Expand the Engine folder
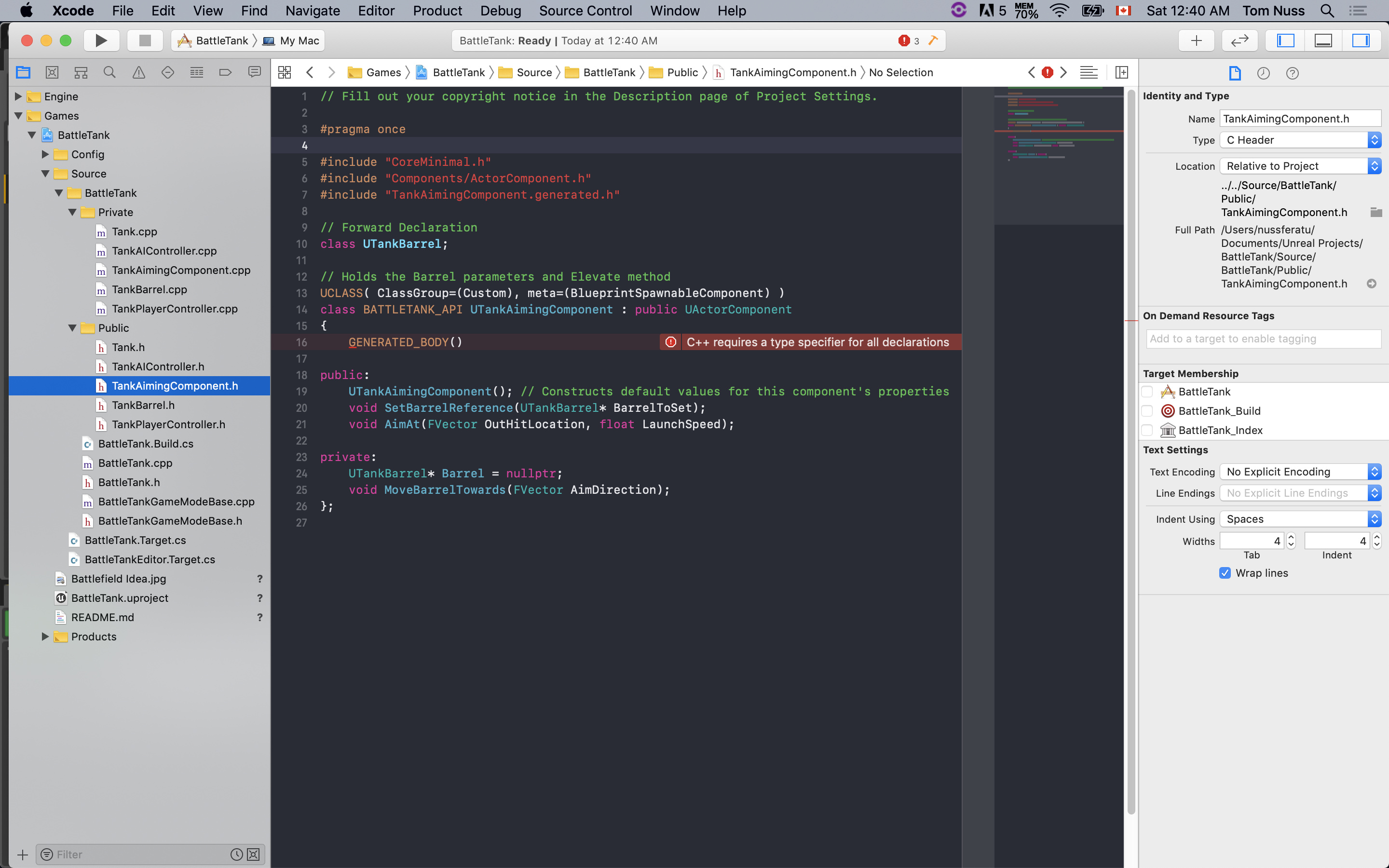1389x868 pixels. [x=18, y=96]
